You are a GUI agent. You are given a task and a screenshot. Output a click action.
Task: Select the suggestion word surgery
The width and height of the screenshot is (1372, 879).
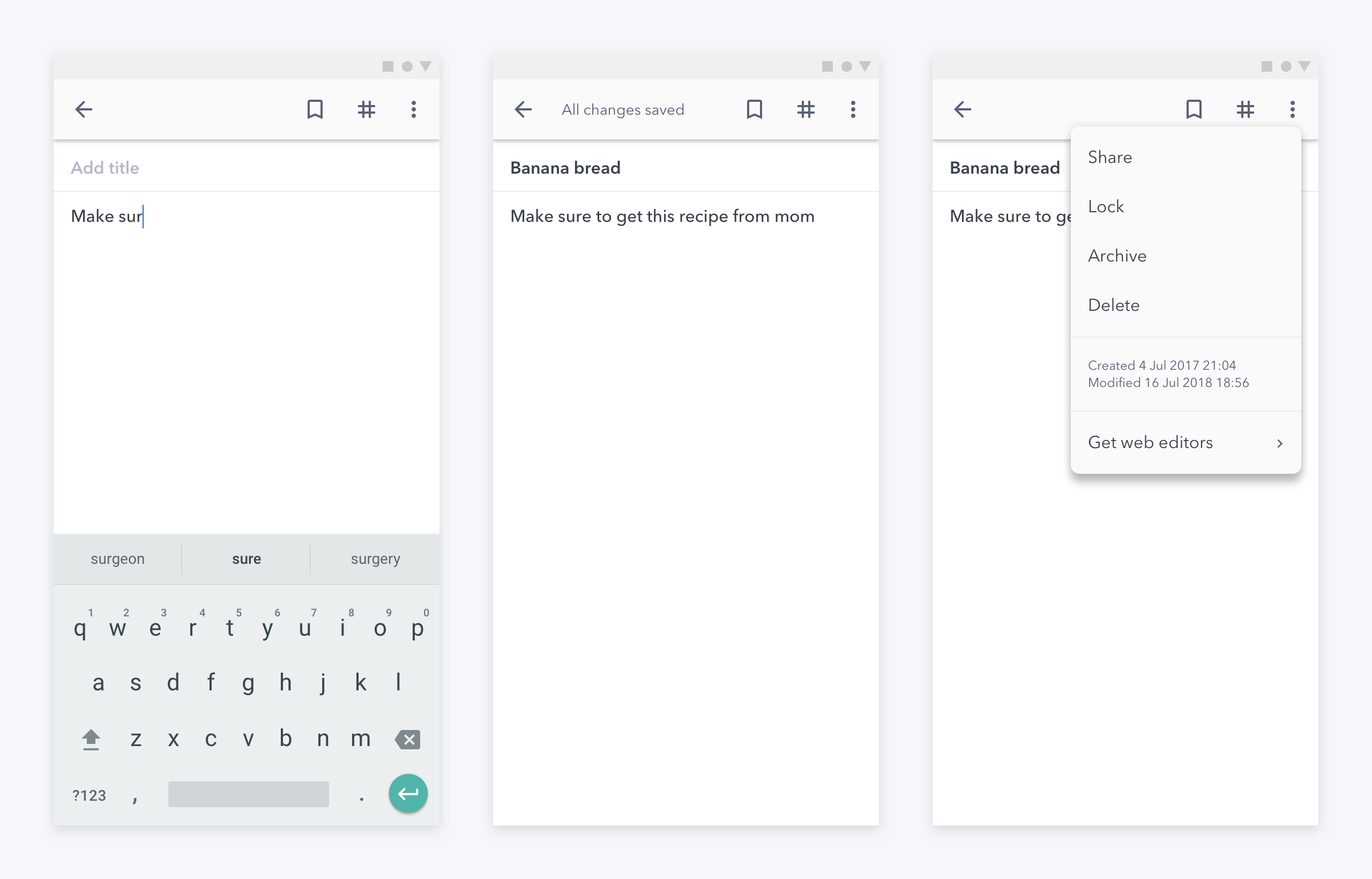pyautogui.click(x=375, y=559)
